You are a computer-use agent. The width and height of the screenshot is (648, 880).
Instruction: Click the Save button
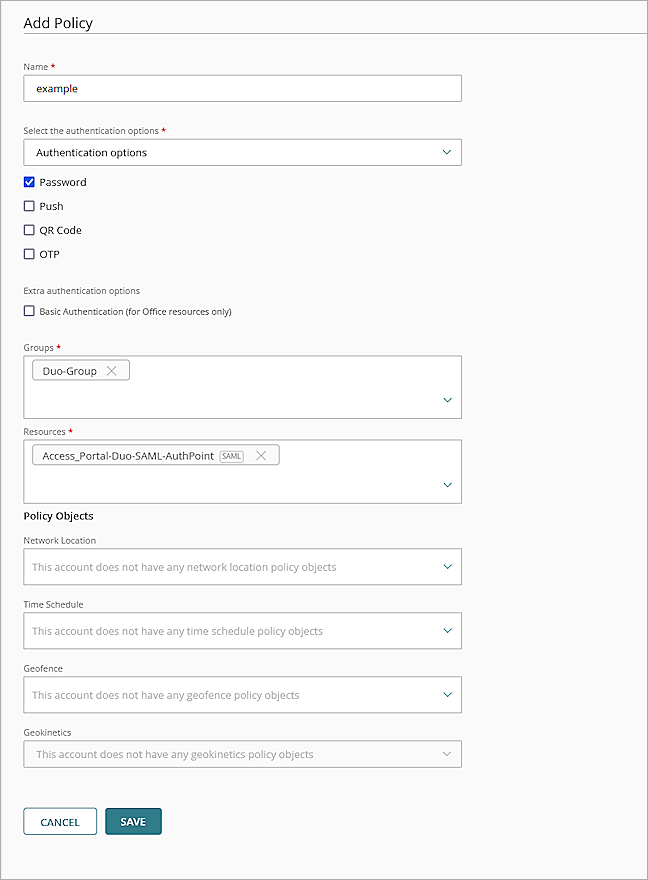[x=133, y=822]
